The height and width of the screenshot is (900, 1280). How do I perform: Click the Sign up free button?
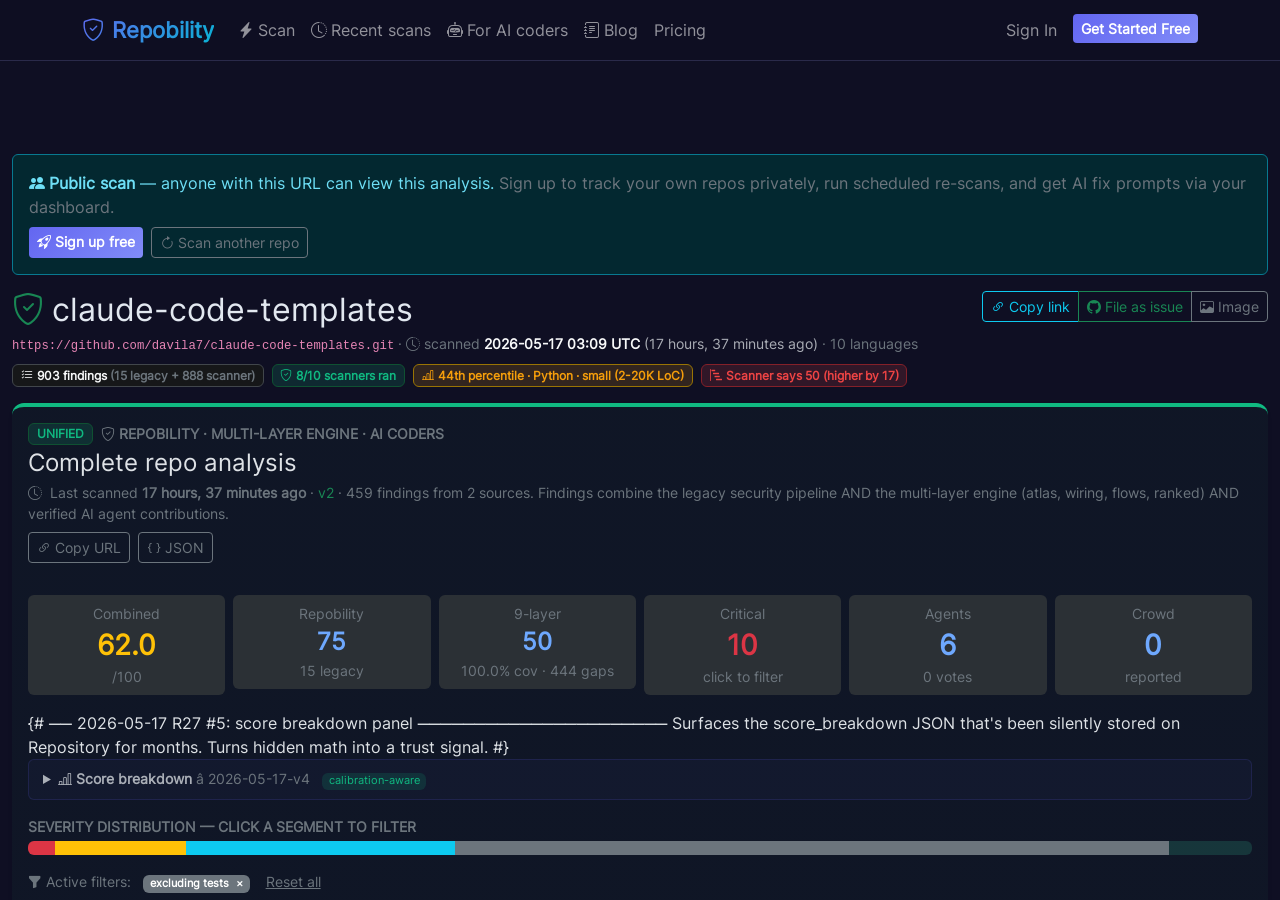[x=86, y=242]
